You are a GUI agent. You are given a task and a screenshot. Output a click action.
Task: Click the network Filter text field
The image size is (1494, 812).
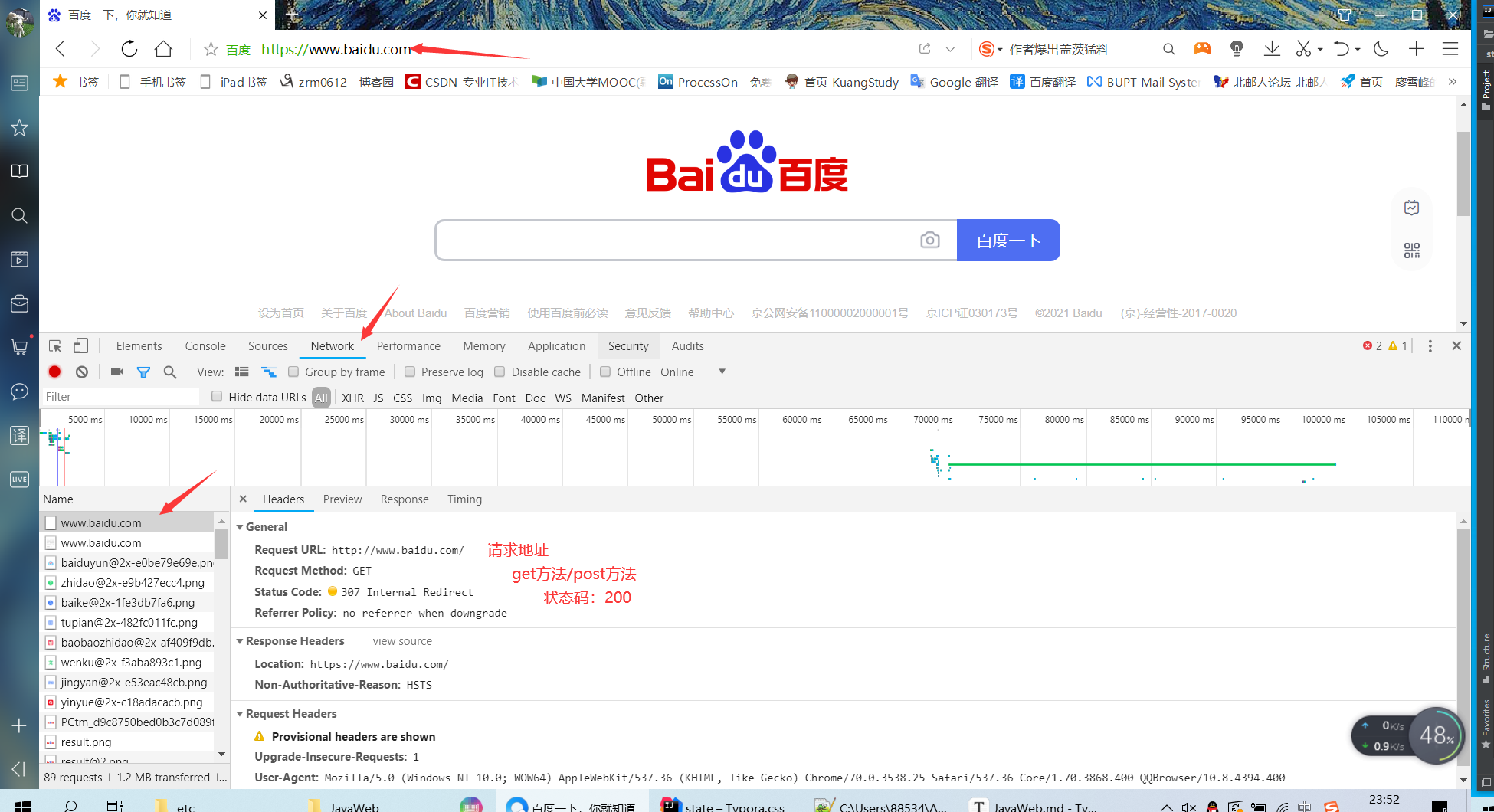point(120,397)
